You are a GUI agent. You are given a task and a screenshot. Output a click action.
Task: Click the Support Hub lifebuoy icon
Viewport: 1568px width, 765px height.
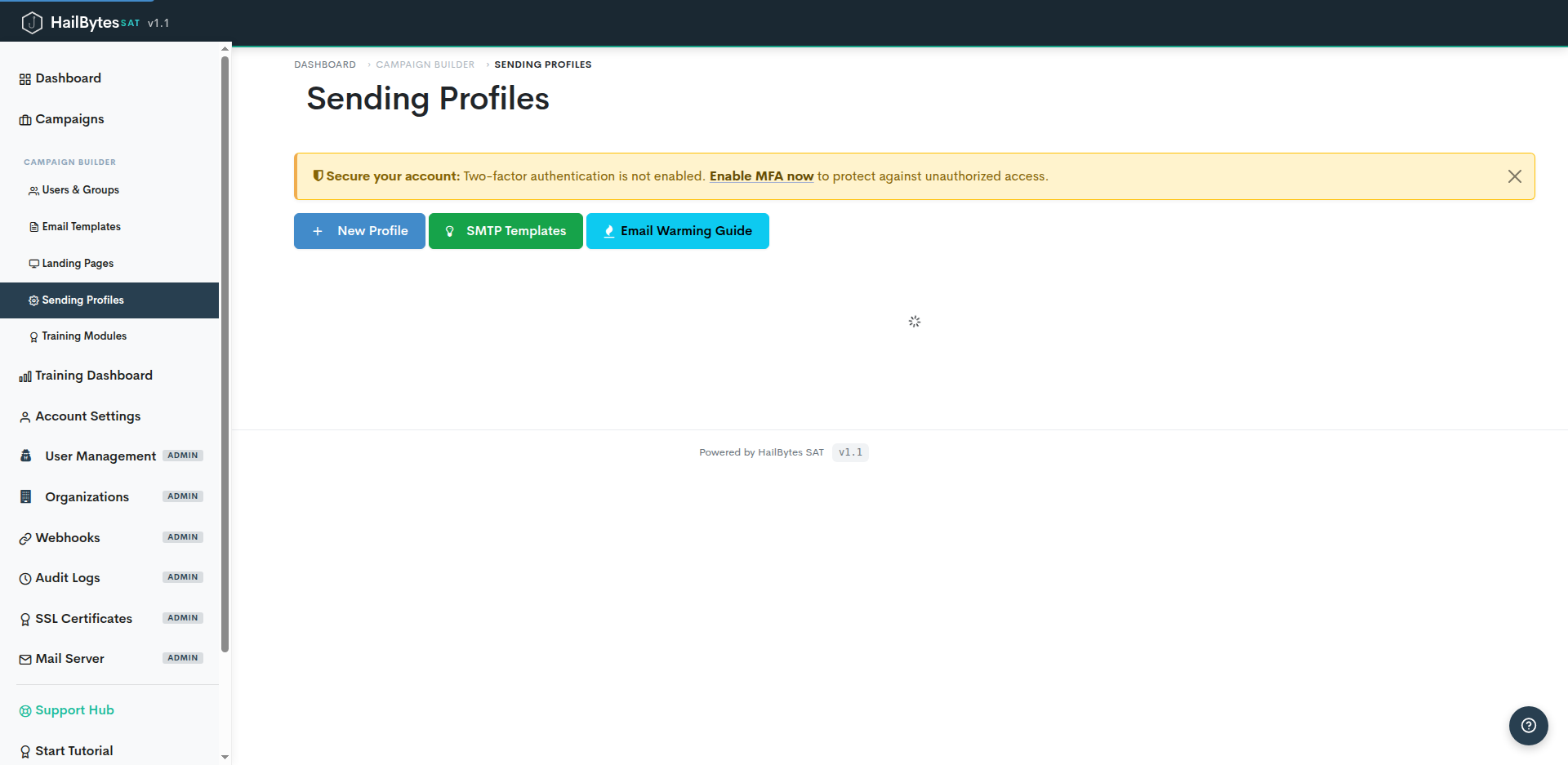25,711
